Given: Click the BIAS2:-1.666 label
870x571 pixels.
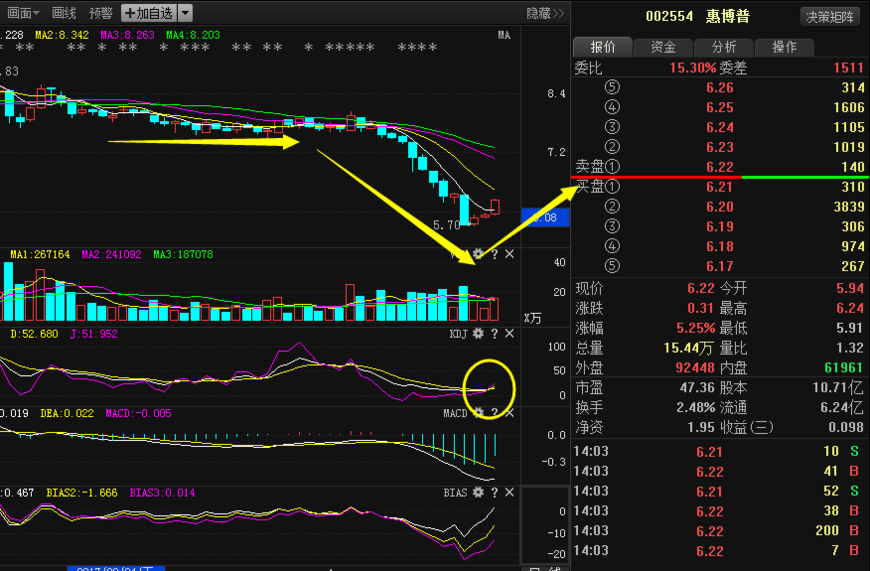Looking at the screenshot, I should (82, 493).
